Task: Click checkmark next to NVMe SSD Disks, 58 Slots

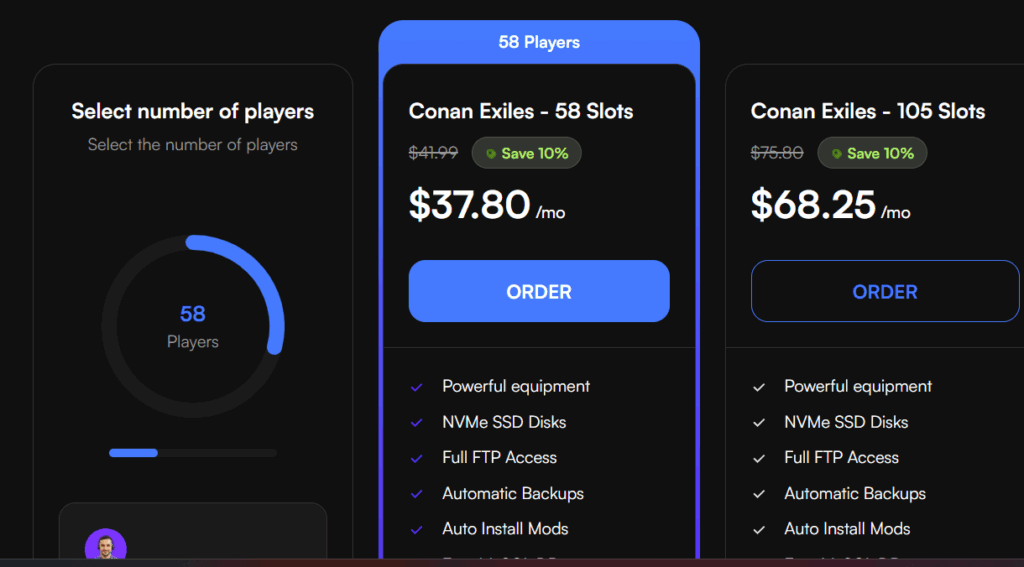Action: point(416,423)
